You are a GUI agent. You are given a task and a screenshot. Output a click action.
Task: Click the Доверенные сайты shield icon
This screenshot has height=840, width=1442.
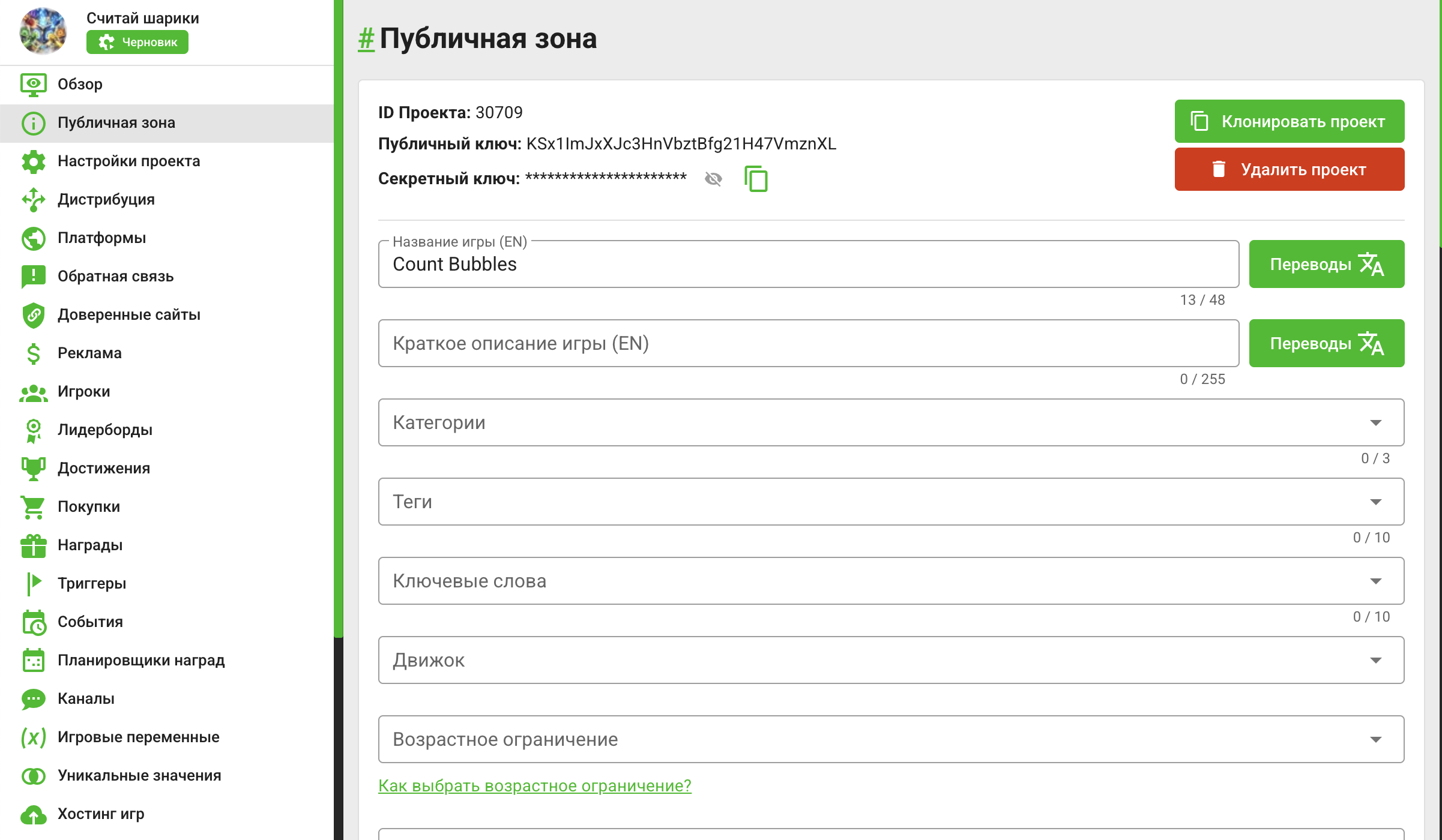coord(34,315)
